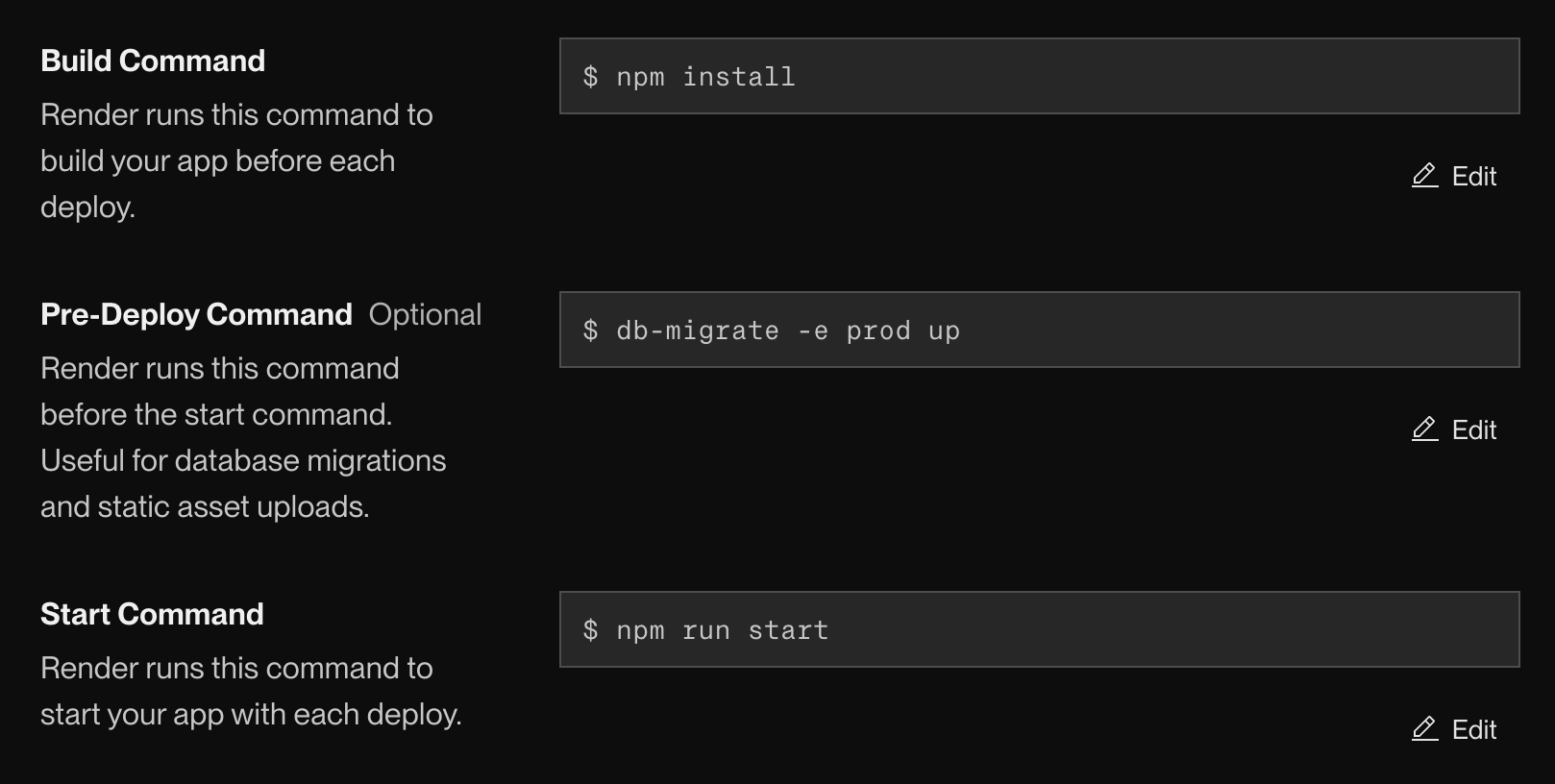Click the dollar prompt before npm run start
Image resolution: width=1555 pixels, height=784 pixels.
(590, 630)
